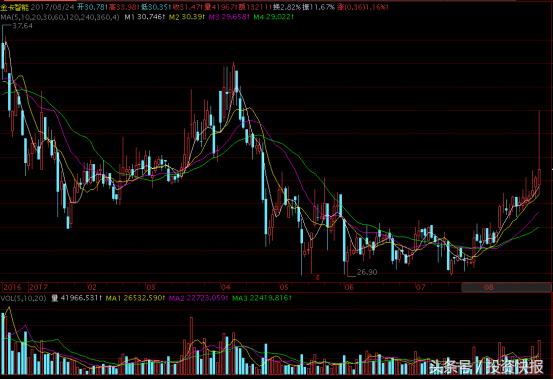Screen dimensions: 553x380
Task: Click the yellow M2 30.39 legend
Action: [186, 17]
